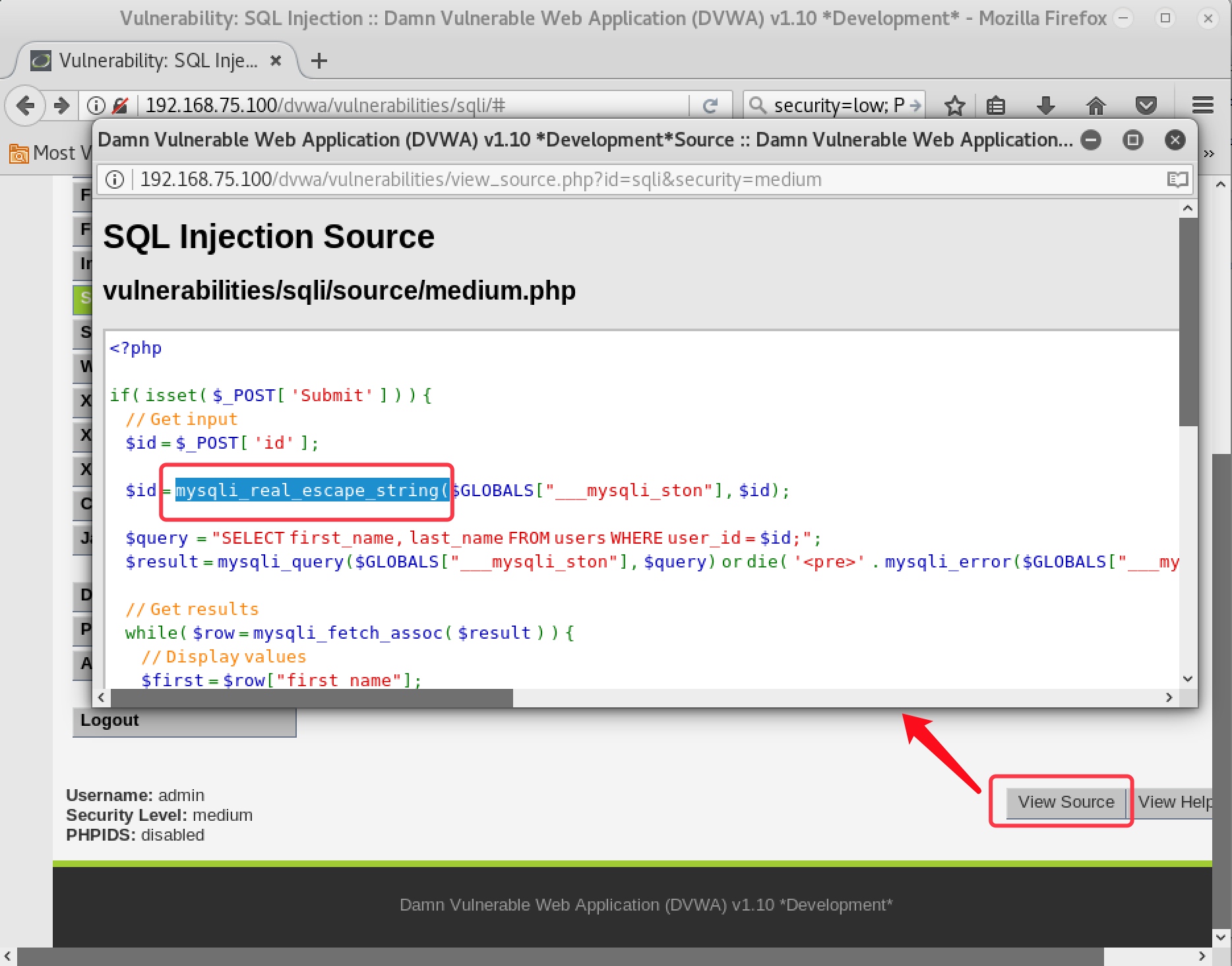1232x966 pixels.
Task: Minimize the DVWA Source popup window
Action: click(1092, 140)
